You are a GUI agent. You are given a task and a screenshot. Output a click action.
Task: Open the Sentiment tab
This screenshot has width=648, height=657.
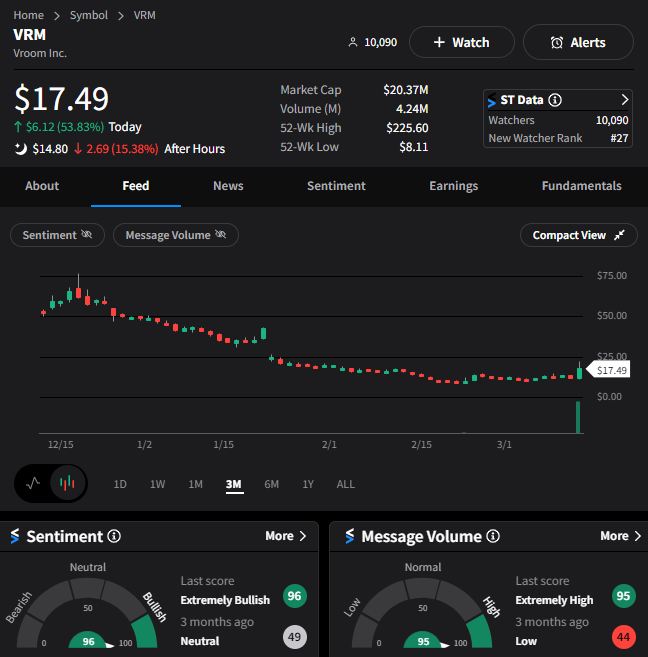coord(336,186)
